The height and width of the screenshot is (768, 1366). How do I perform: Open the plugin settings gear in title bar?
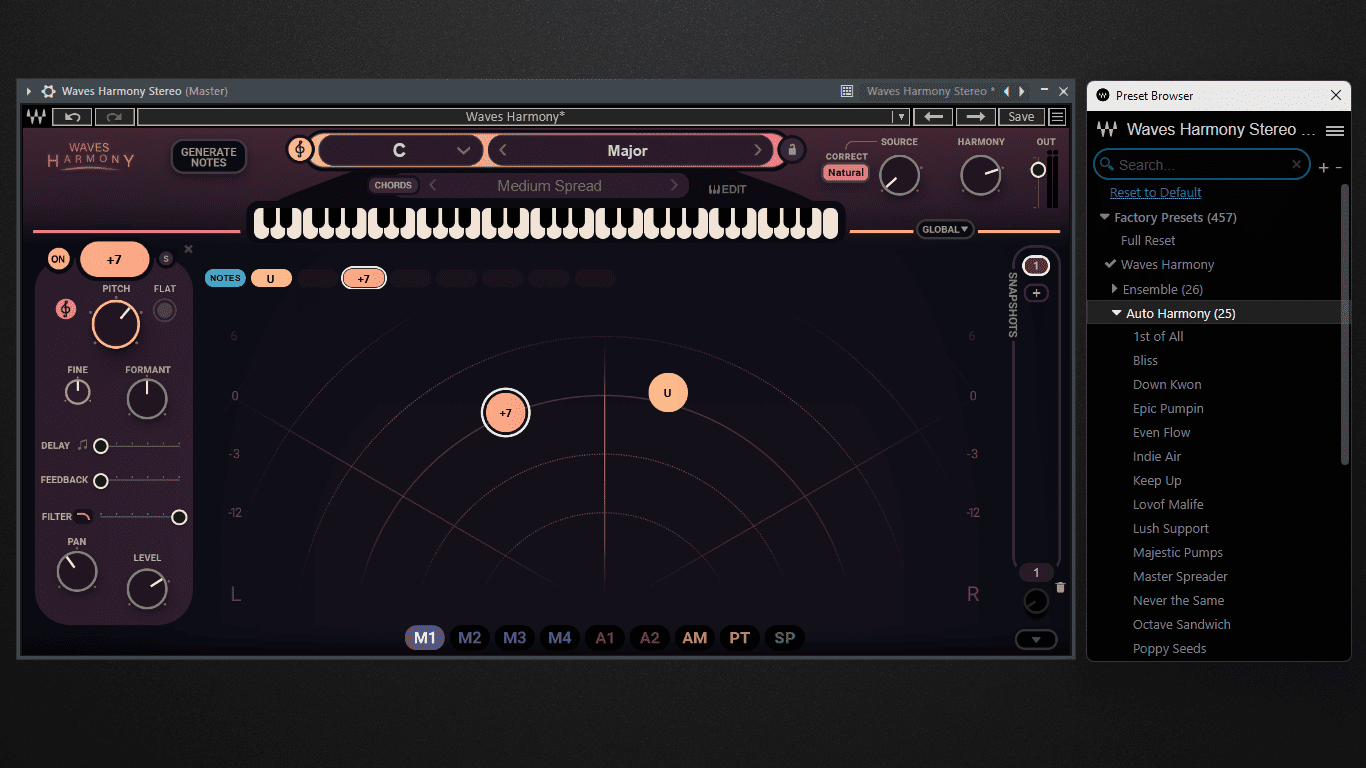(x=48, y=91)
